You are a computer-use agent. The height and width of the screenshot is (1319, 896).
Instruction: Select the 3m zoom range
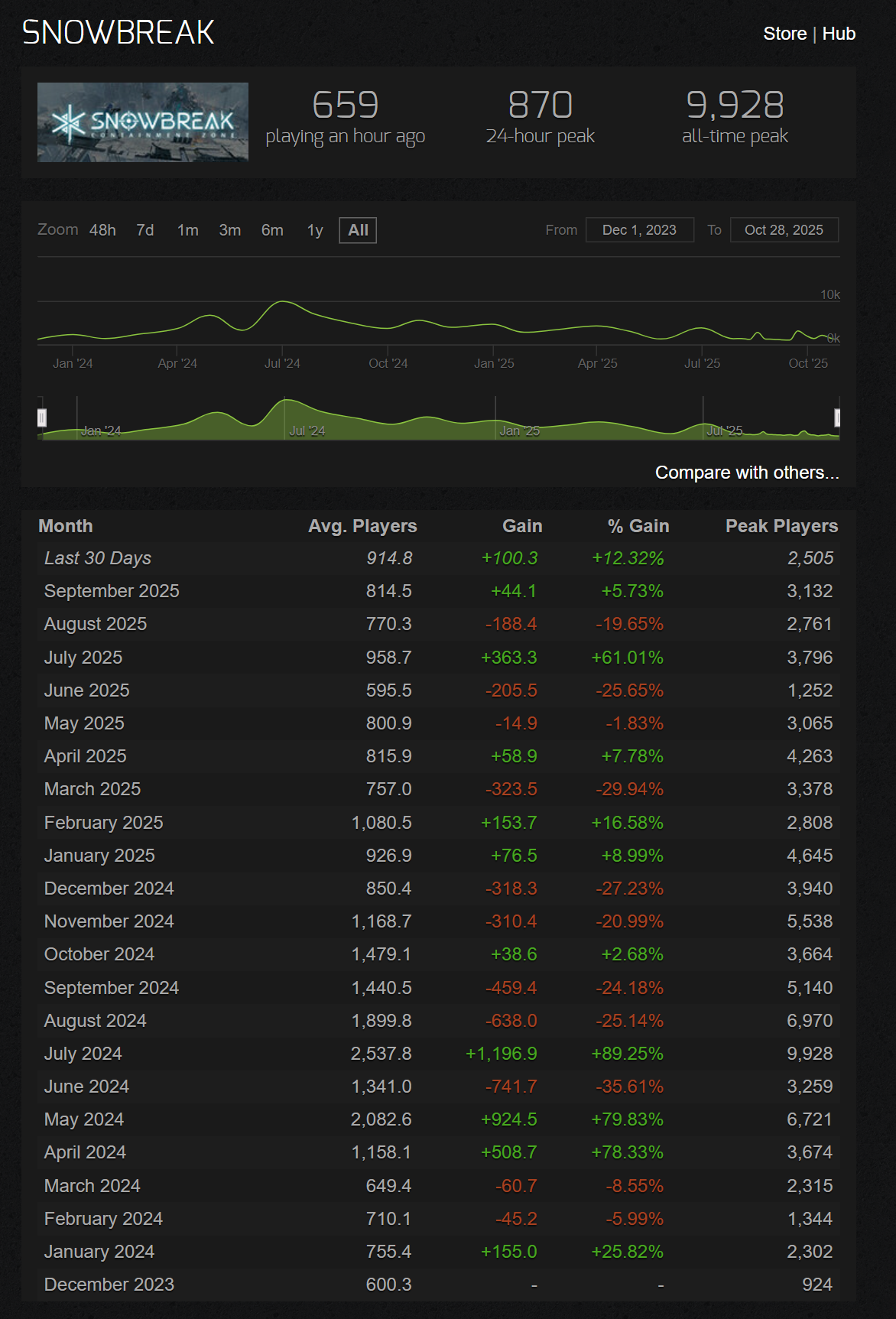[x=230, y=230]
